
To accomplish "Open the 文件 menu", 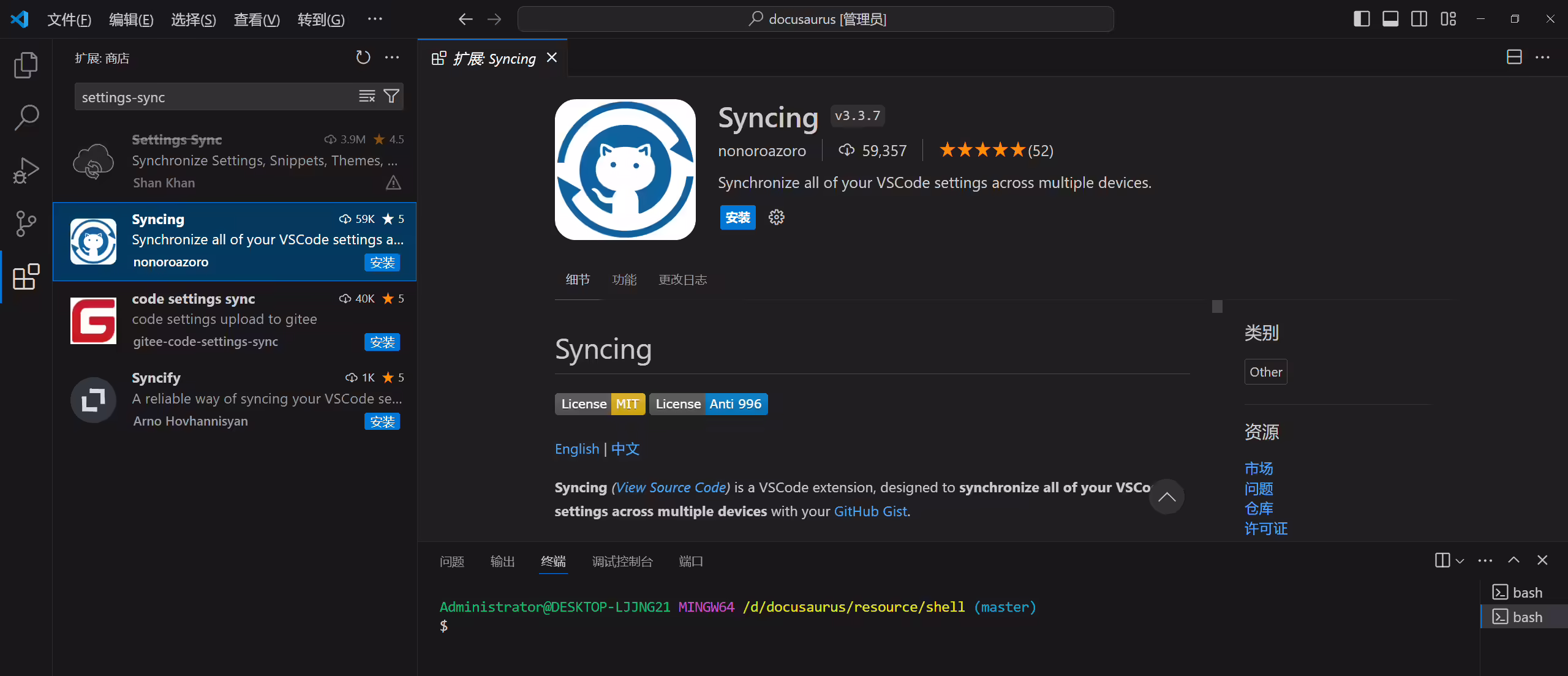I will tap(69, 20).
